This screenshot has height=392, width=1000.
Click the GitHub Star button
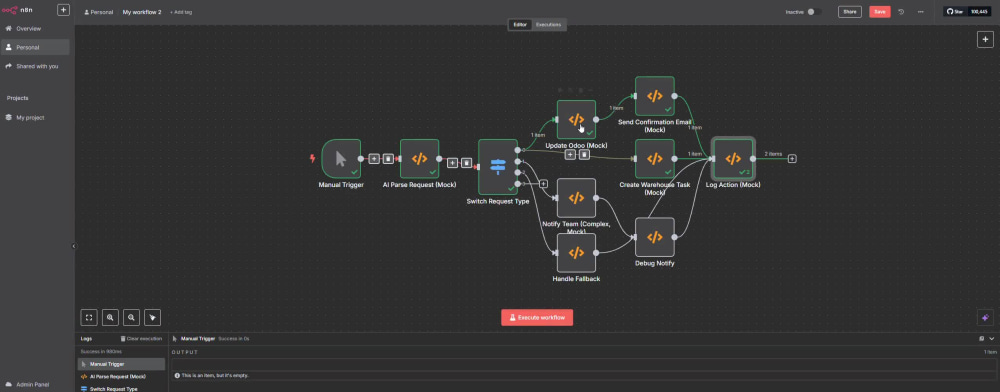click(x=955, y=11)
